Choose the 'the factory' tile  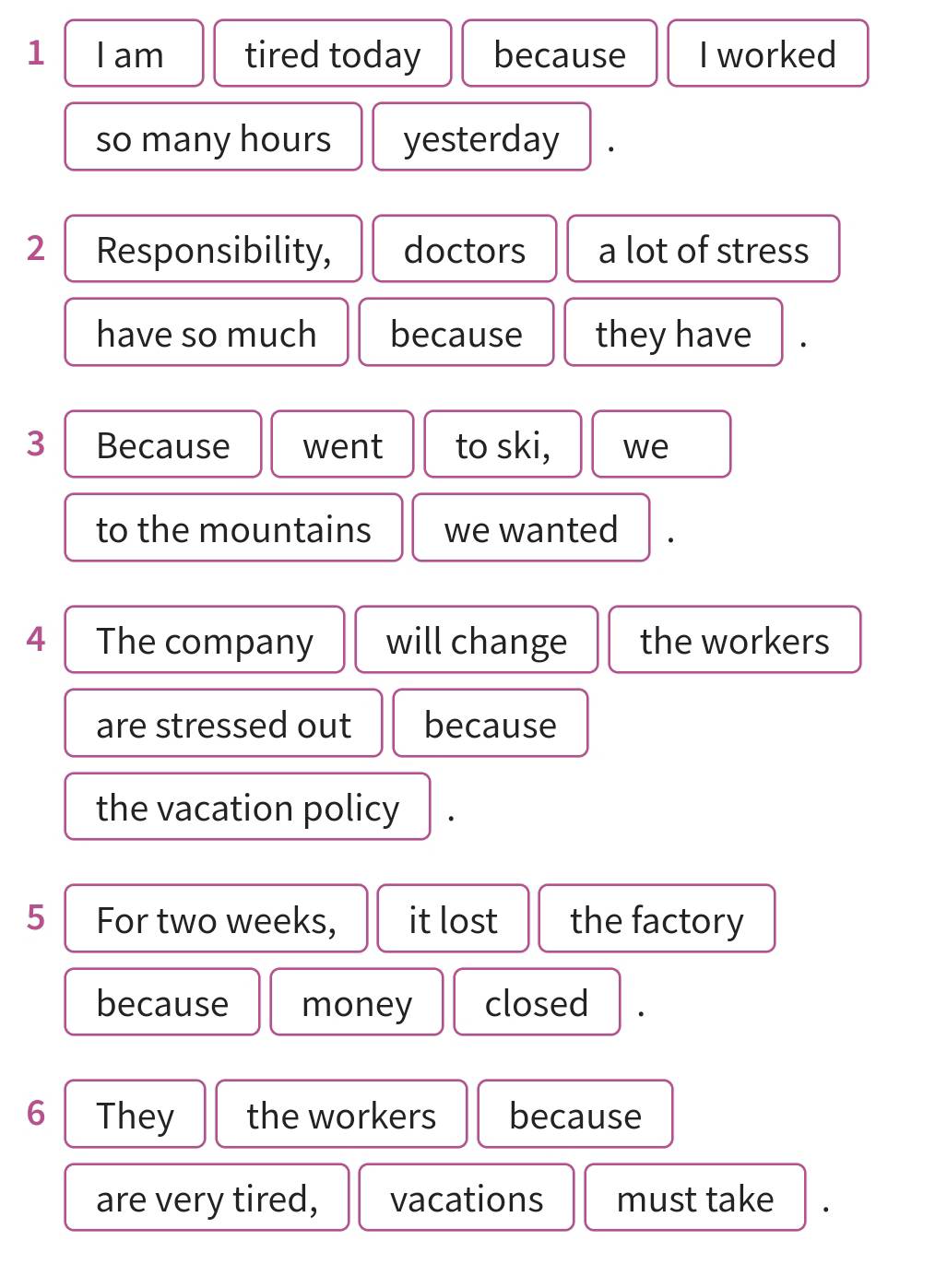(x=657, y=918)
